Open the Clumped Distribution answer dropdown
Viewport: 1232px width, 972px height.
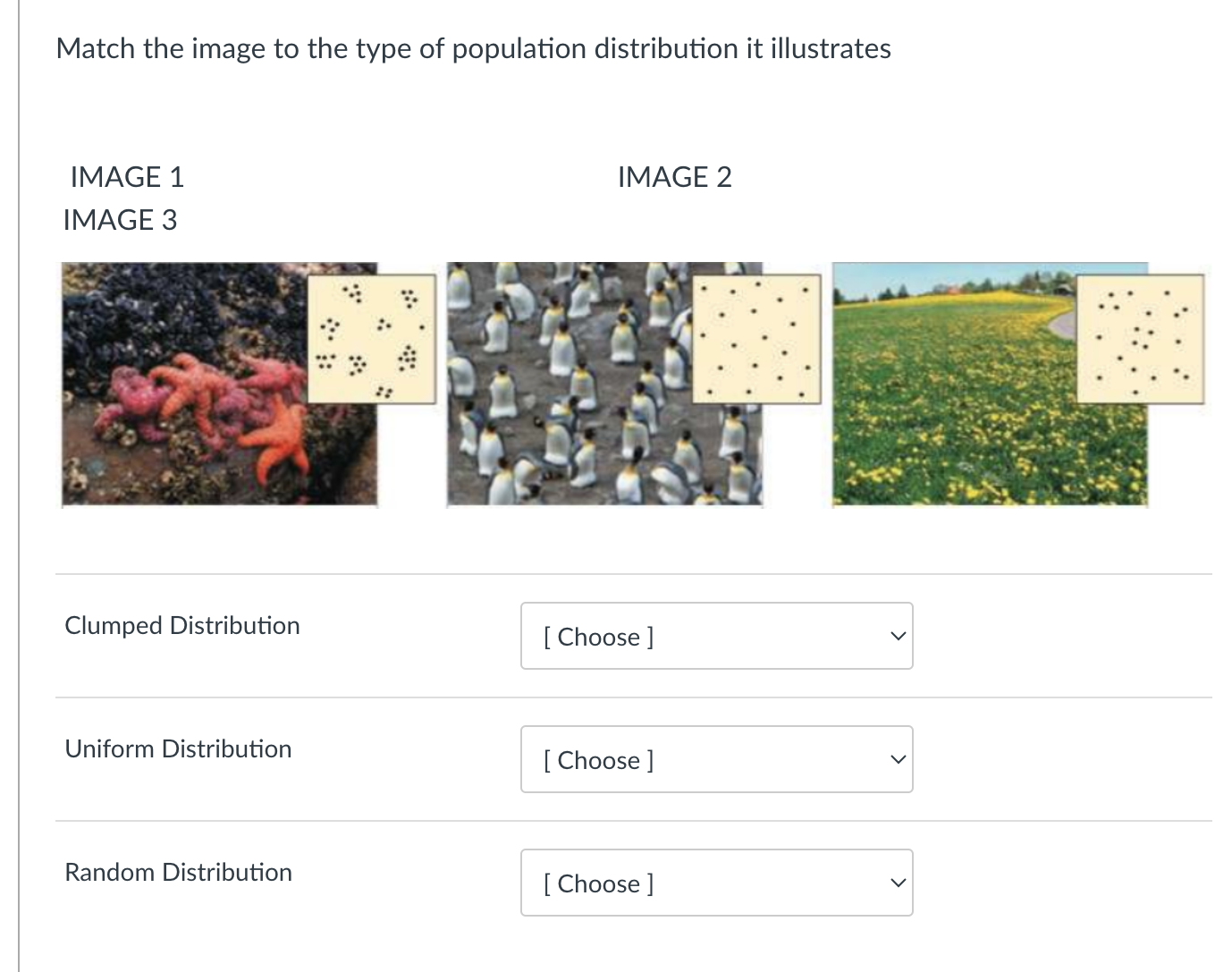click(715, 636)
